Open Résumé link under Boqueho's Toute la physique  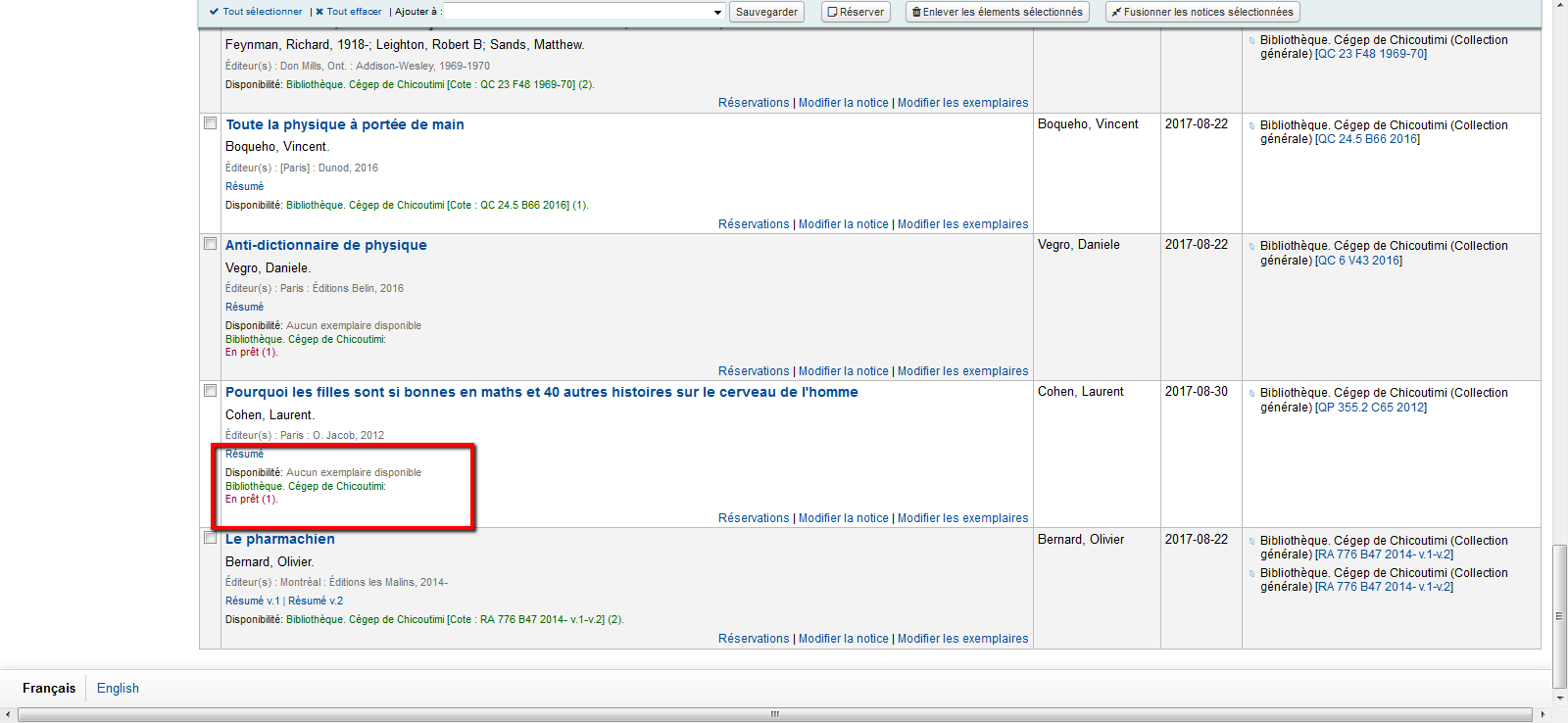point(244,186)
